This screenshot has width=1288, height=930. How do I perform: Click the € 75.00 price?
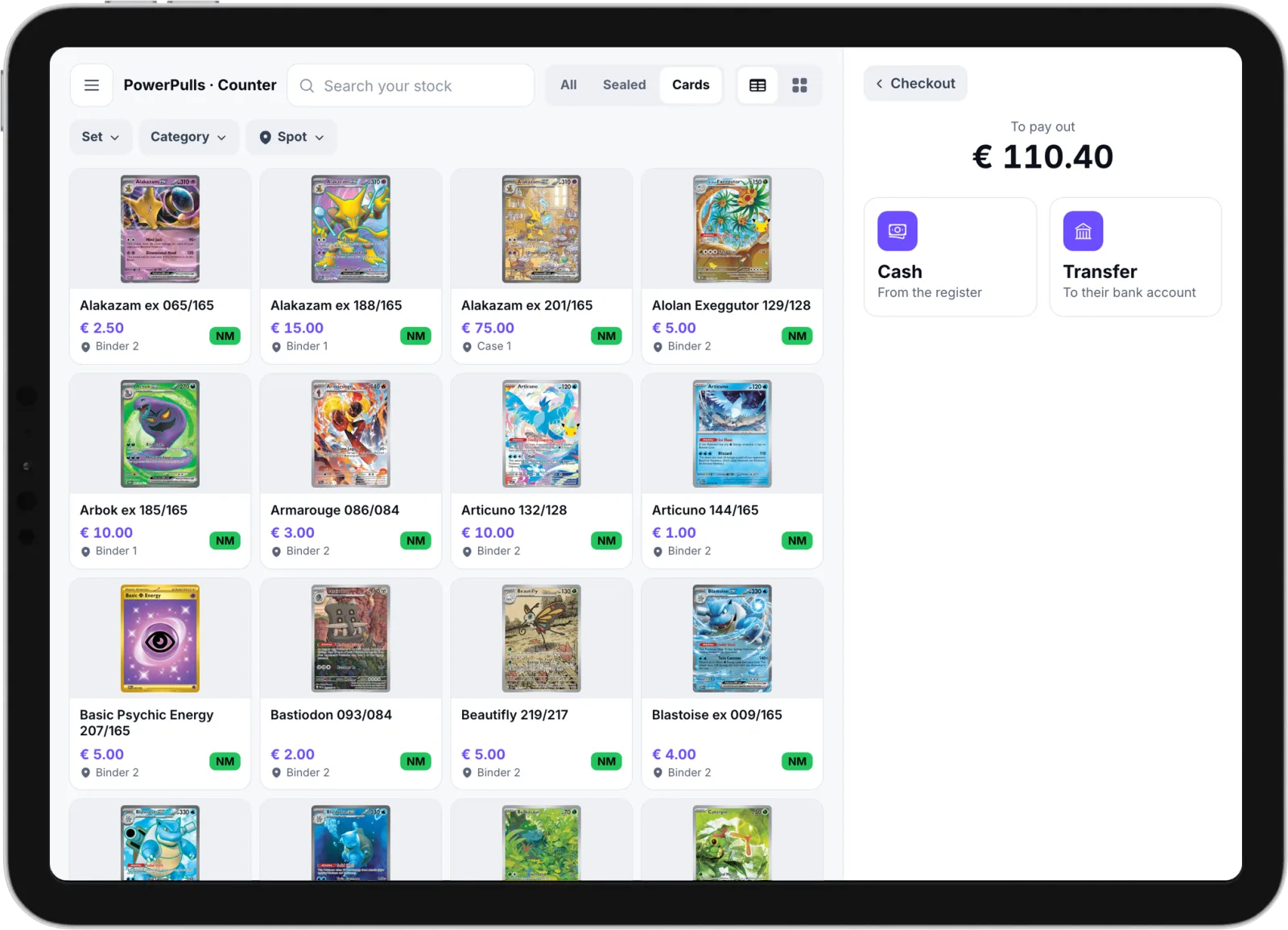point(488,329)
